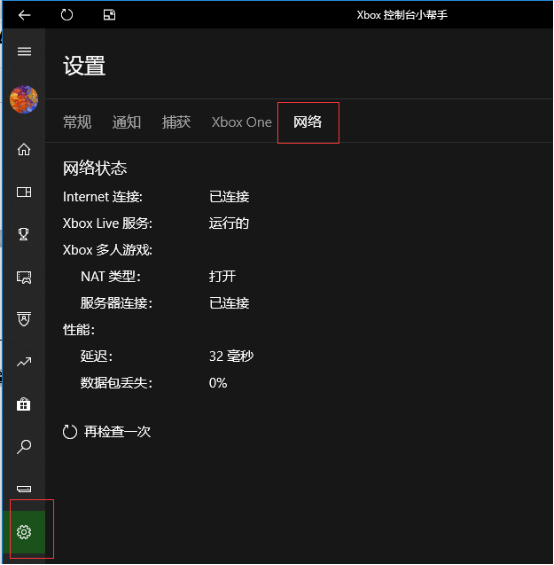Open My games icon in sidebar

(x=24, y=192)
